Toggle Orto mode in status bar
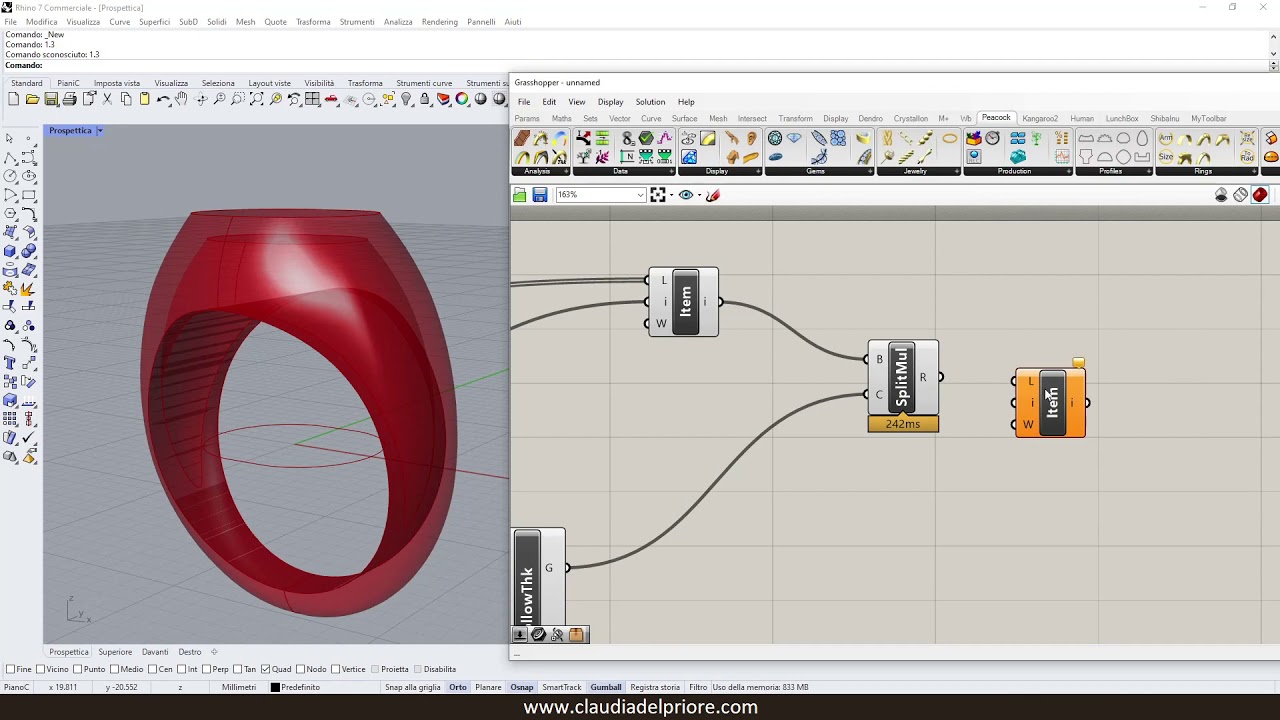 click(x=457, y=687)
